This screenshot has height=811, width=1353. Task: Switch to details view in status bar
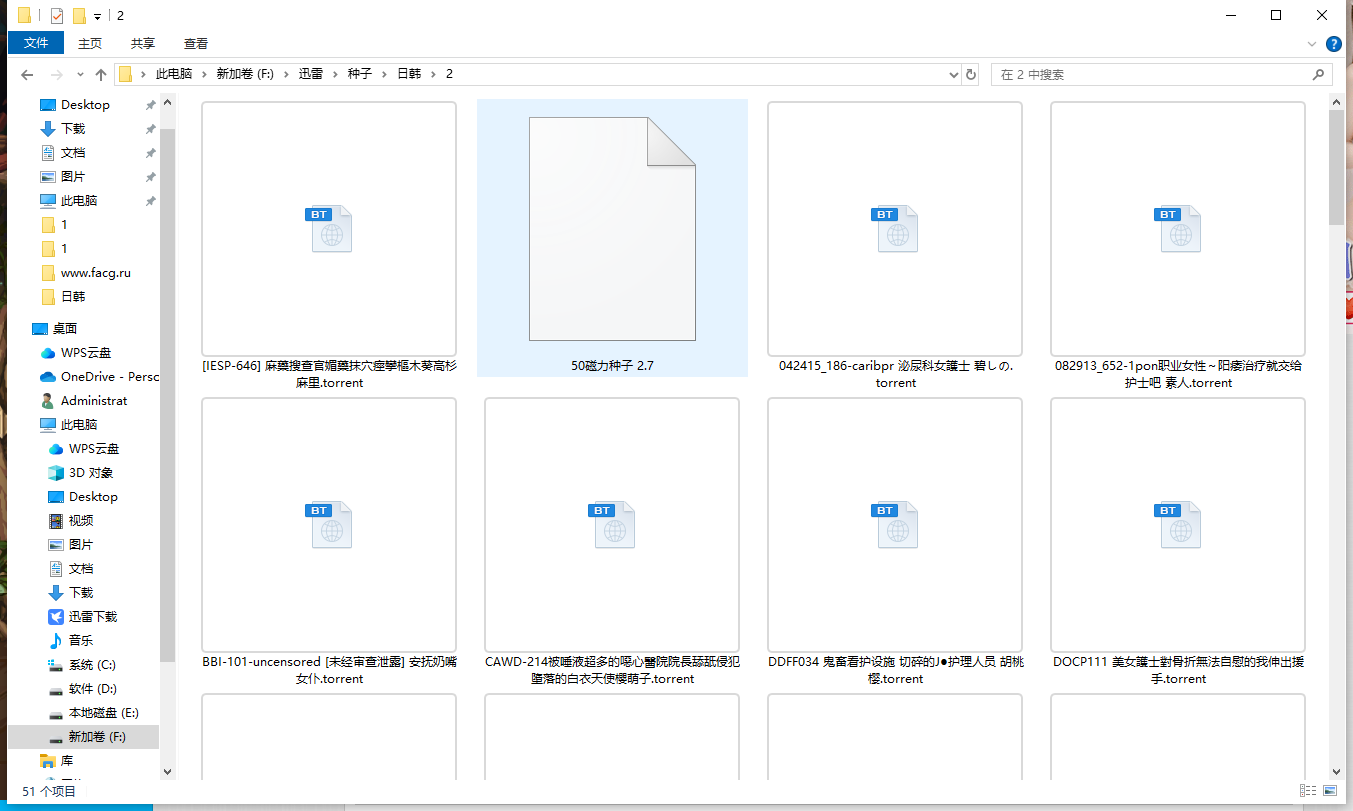(x=1309, y=791)
